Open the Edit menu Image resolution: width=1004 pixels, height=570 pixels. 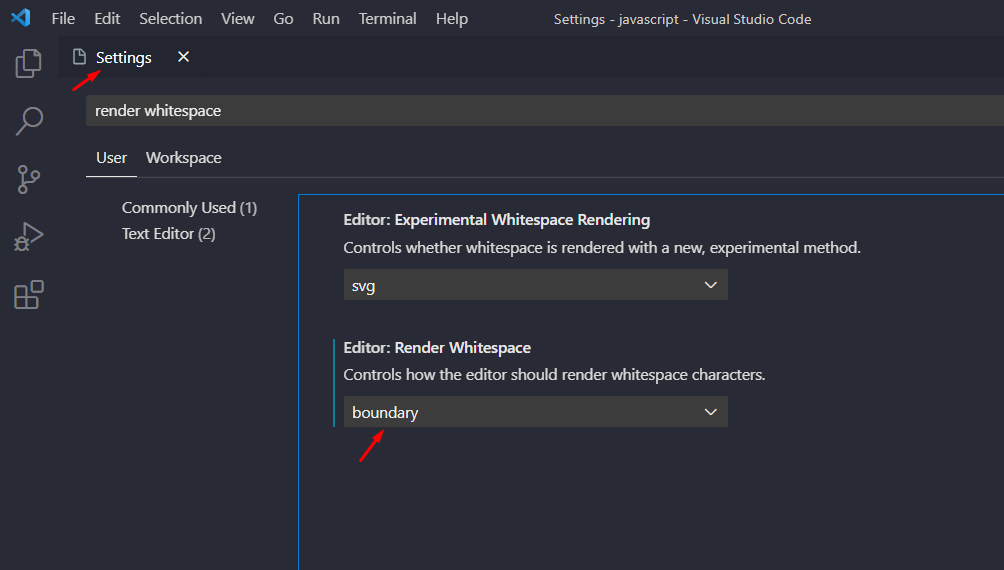click(x=107, y=19)
